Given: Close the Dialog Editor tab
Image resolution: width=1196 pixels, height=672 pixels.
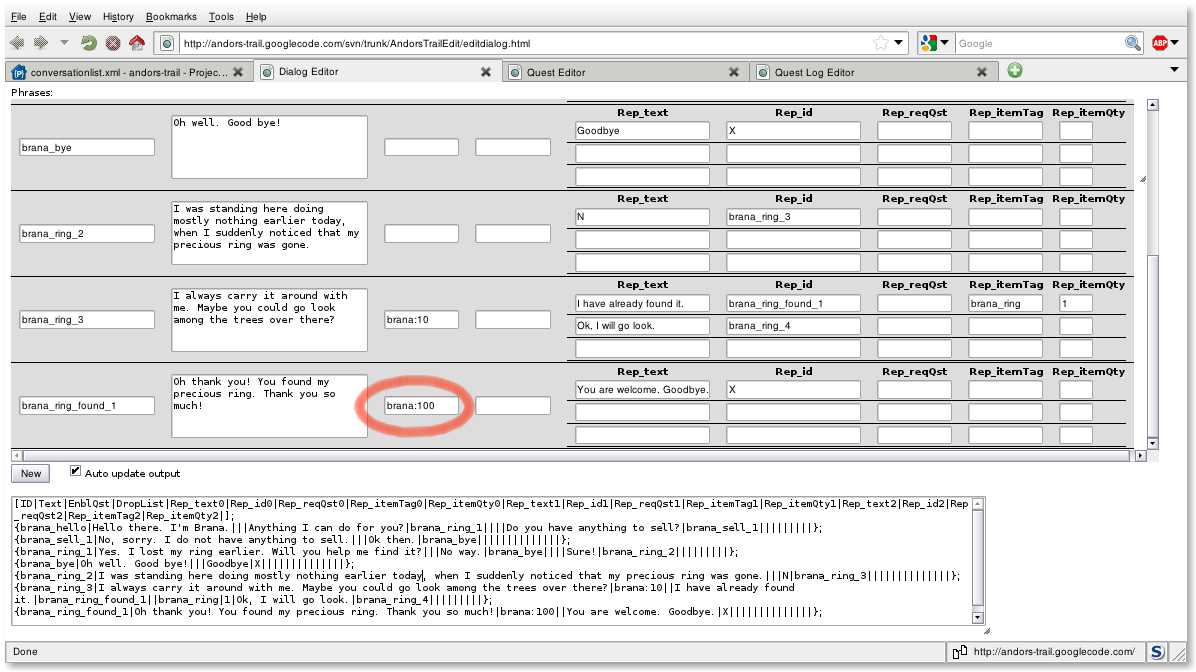Looking at the screenshot, I should (485, 72).
